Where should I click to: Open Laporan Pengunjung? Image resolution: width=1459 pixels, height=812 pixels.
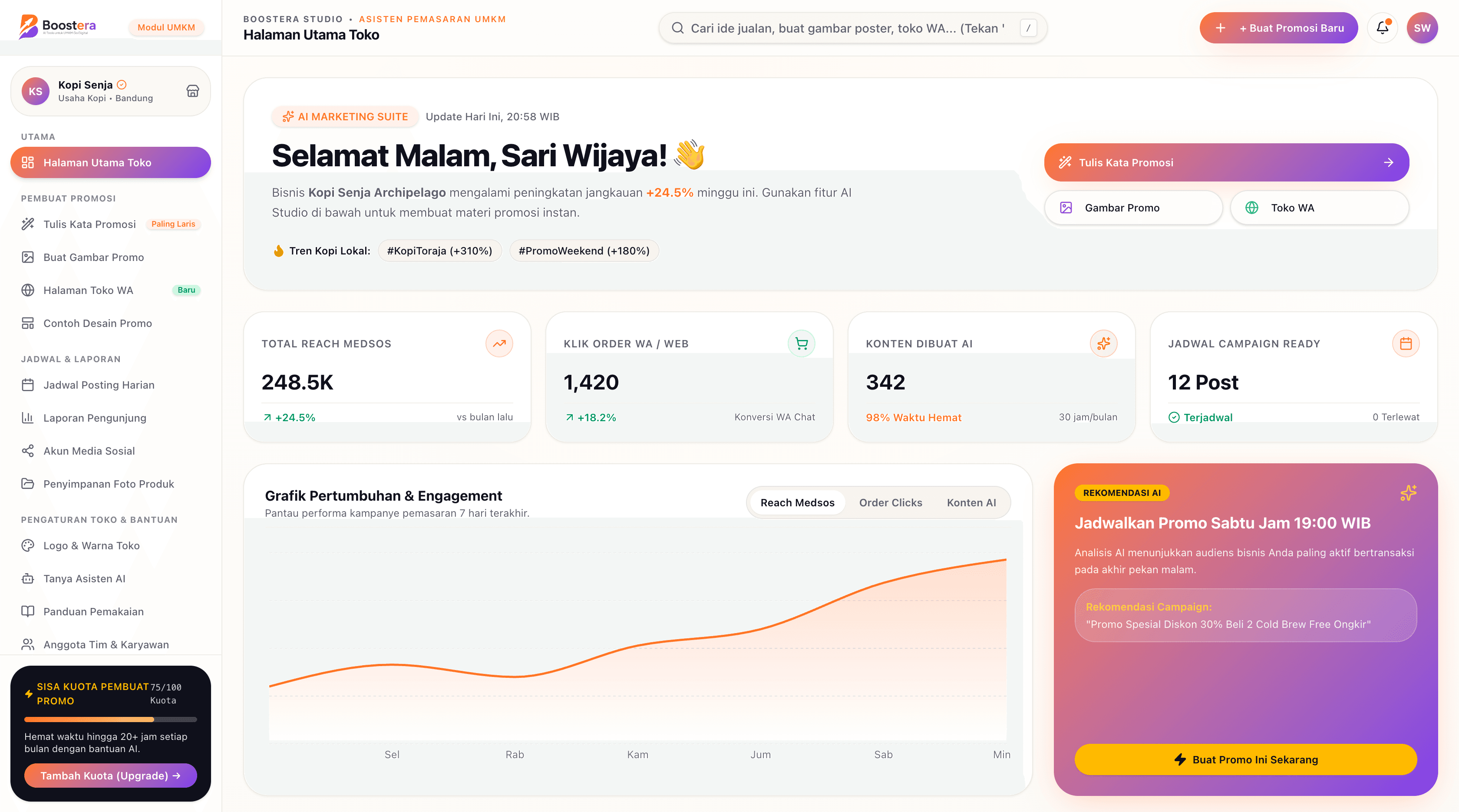(110, 418)
